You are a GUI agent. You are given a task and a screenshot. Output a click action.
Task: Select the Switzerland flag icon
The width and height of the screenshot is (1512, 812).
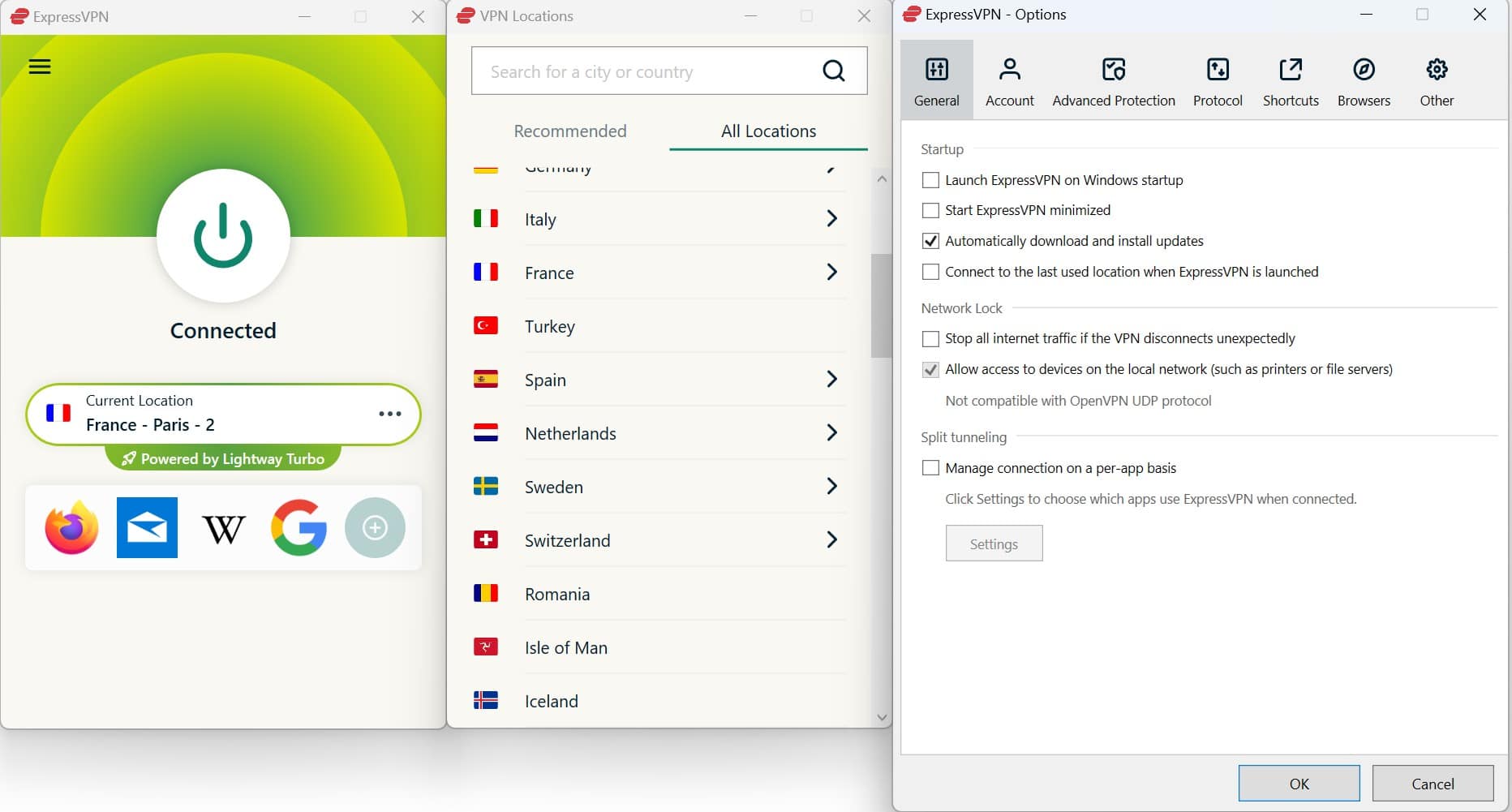486,539
